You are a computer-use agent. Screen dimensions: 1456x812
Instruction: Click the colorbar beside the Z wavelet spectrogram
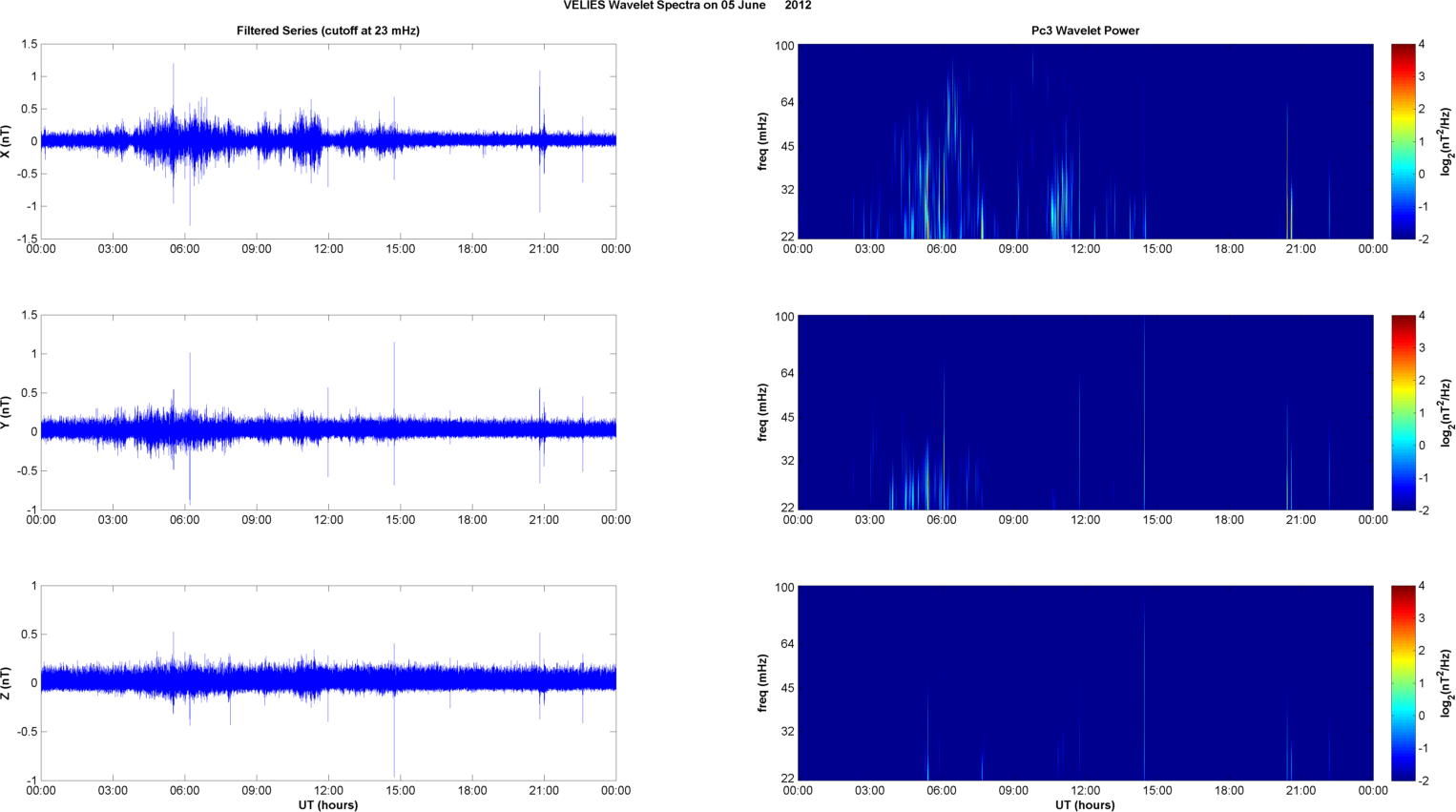point(1403,683)
